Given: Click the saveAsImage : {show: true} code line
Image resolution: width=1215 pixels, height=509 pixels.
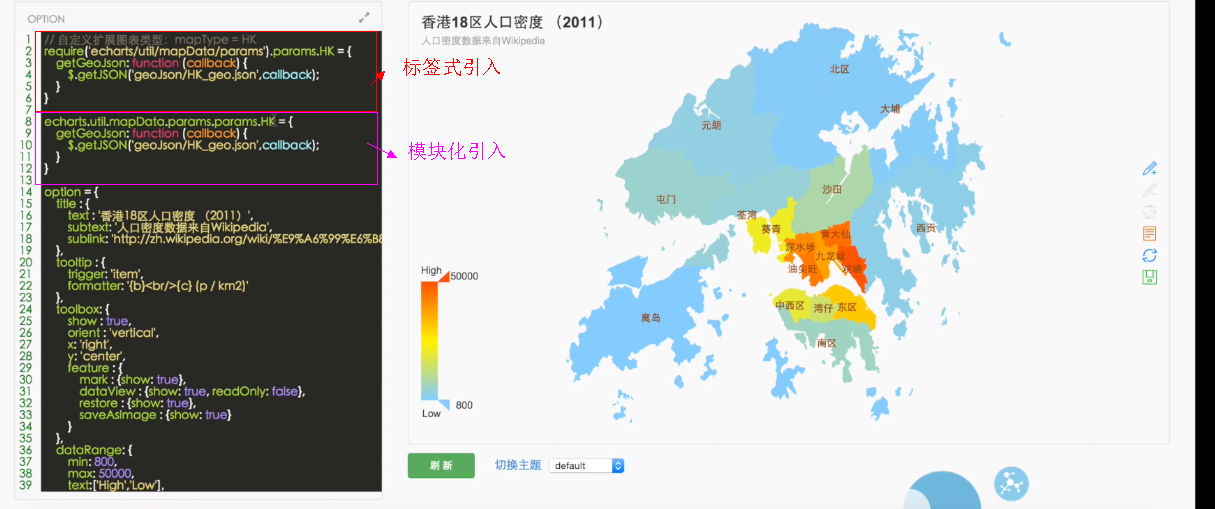Looking at the screenshot, I should [154, 415].
